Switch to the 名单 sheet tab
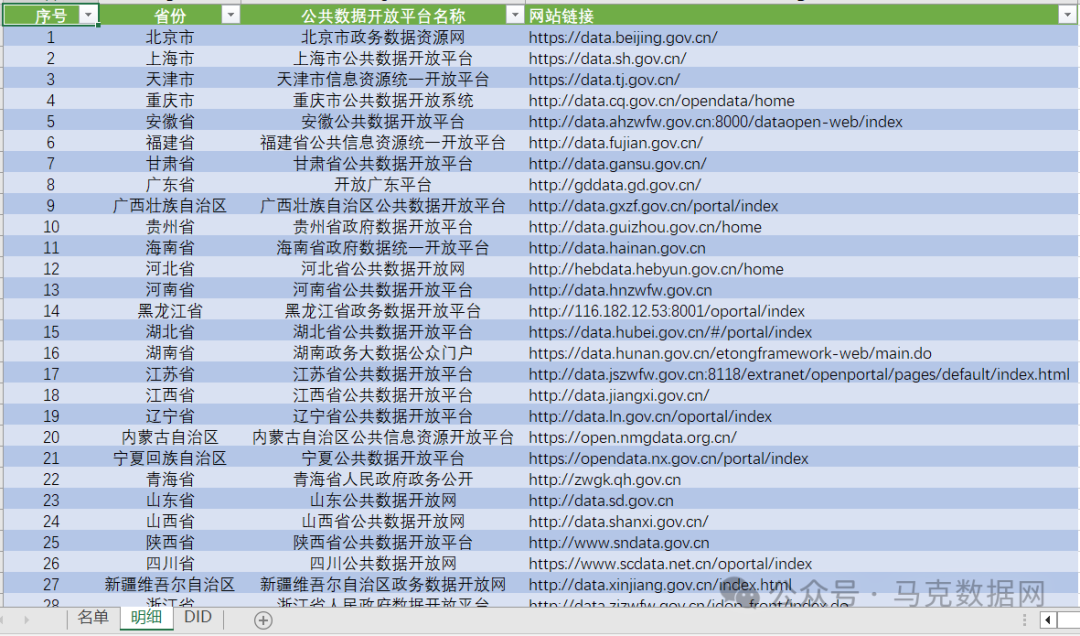This screenshot has height=636, width=1080. tap(92, 618)
